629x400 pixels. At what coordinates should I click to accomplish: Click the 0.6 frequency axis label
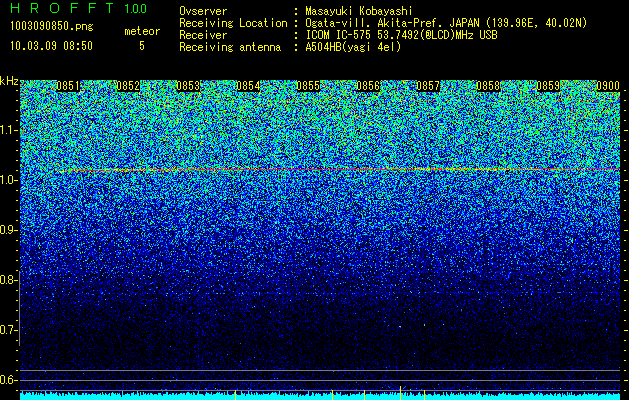[x=7, y=380]
